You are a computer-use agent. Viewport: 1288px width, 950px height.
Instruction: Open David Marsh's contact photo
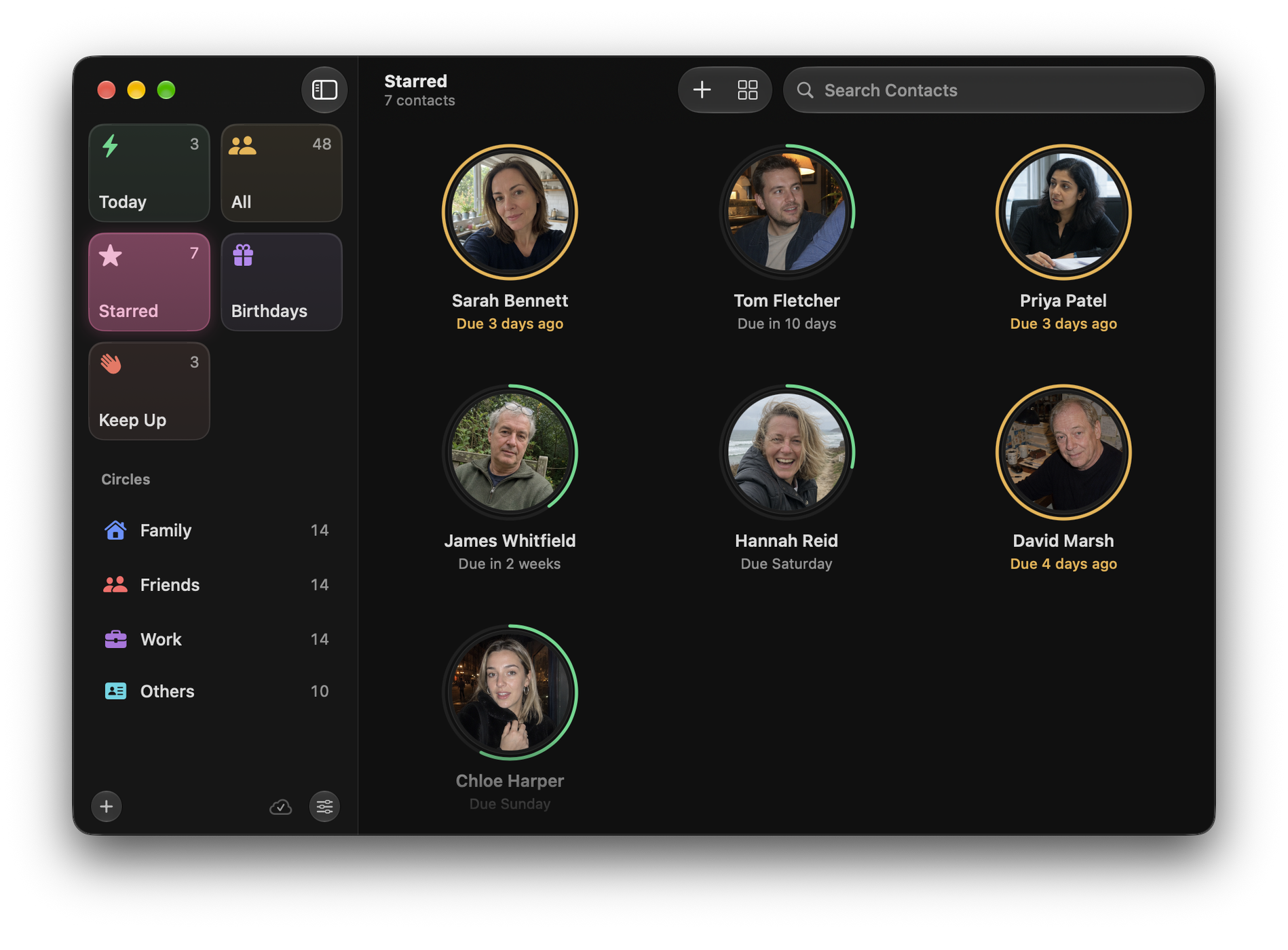[1063, 453]
